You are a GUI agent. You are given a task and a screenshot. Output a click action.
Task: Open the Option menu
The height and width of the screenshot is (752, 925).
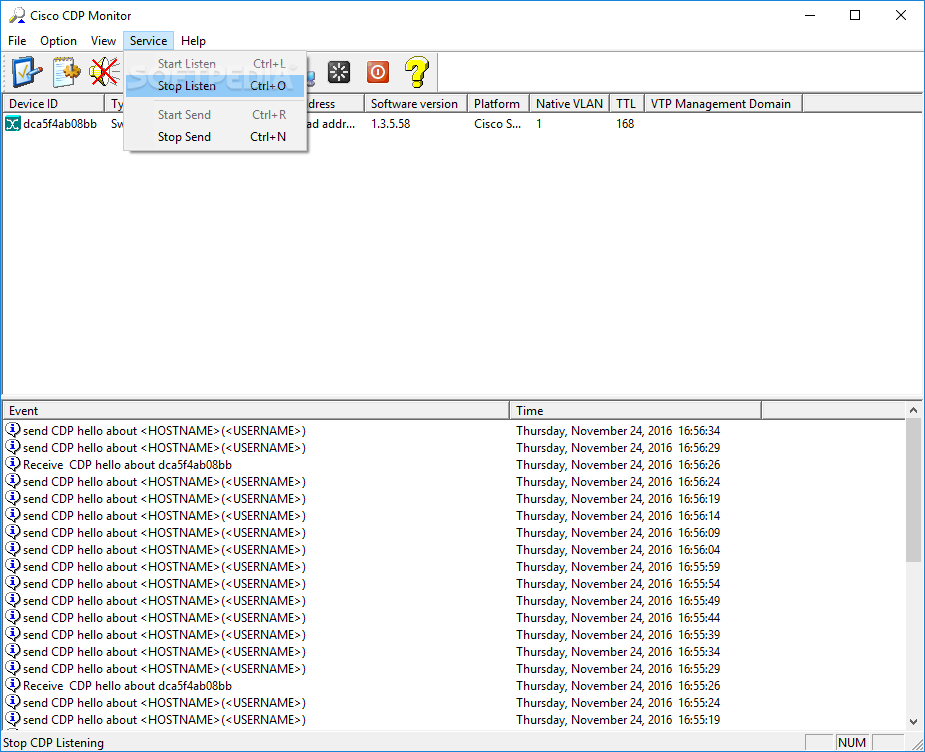click(x=58, y=41)
